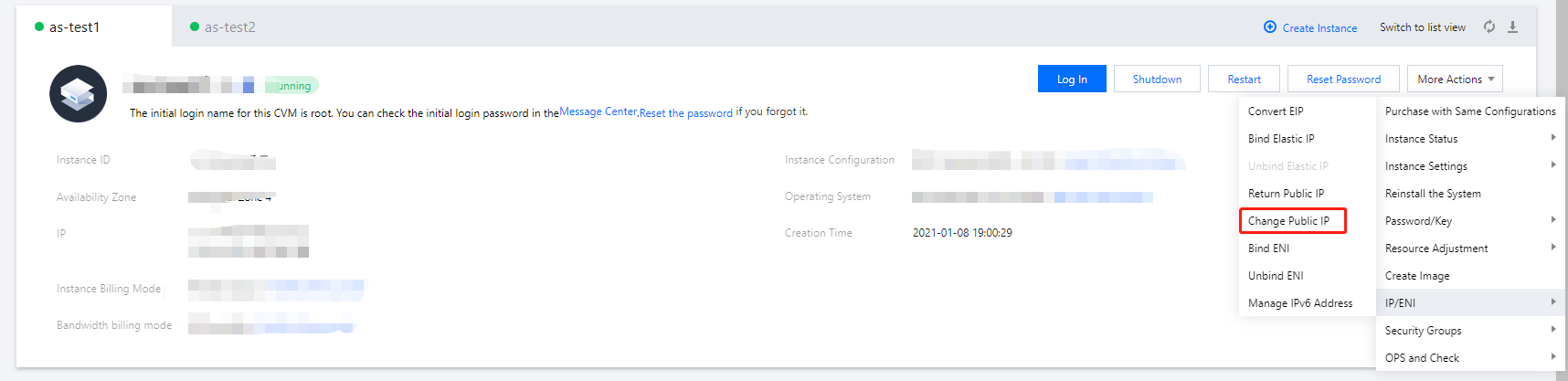Image resolution: width=1568 pixels, height=381 pixels.
Task: Select Manage IPv6 Address
Action: coord(1300,303)
